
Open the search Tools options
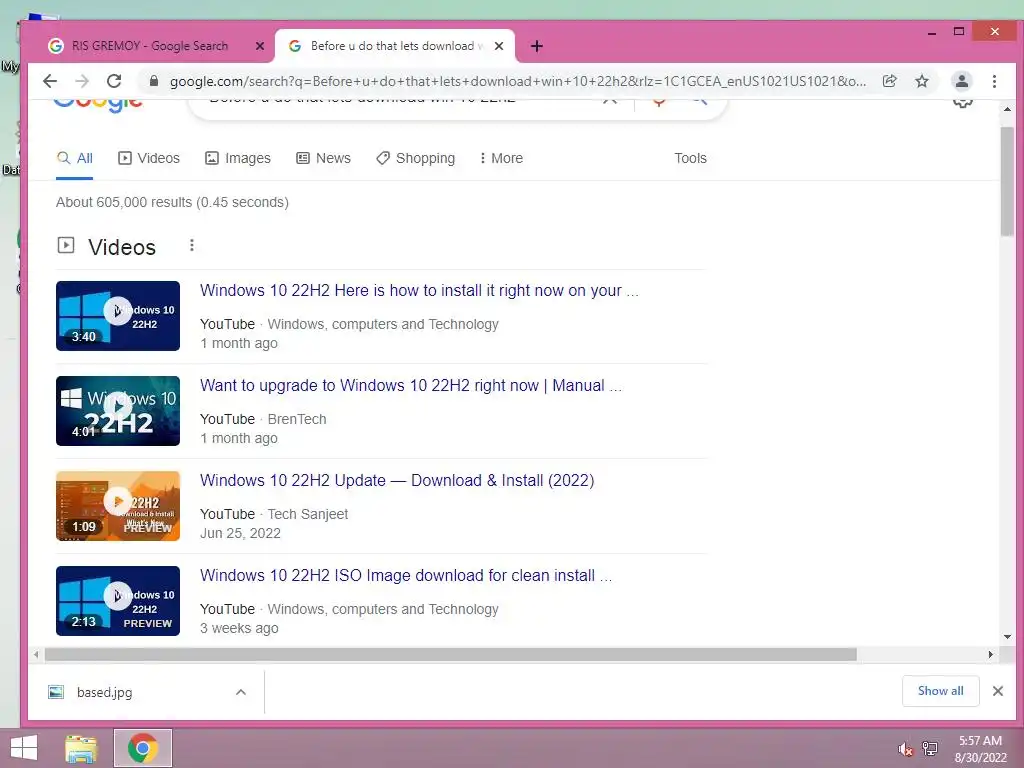[690, 158]
